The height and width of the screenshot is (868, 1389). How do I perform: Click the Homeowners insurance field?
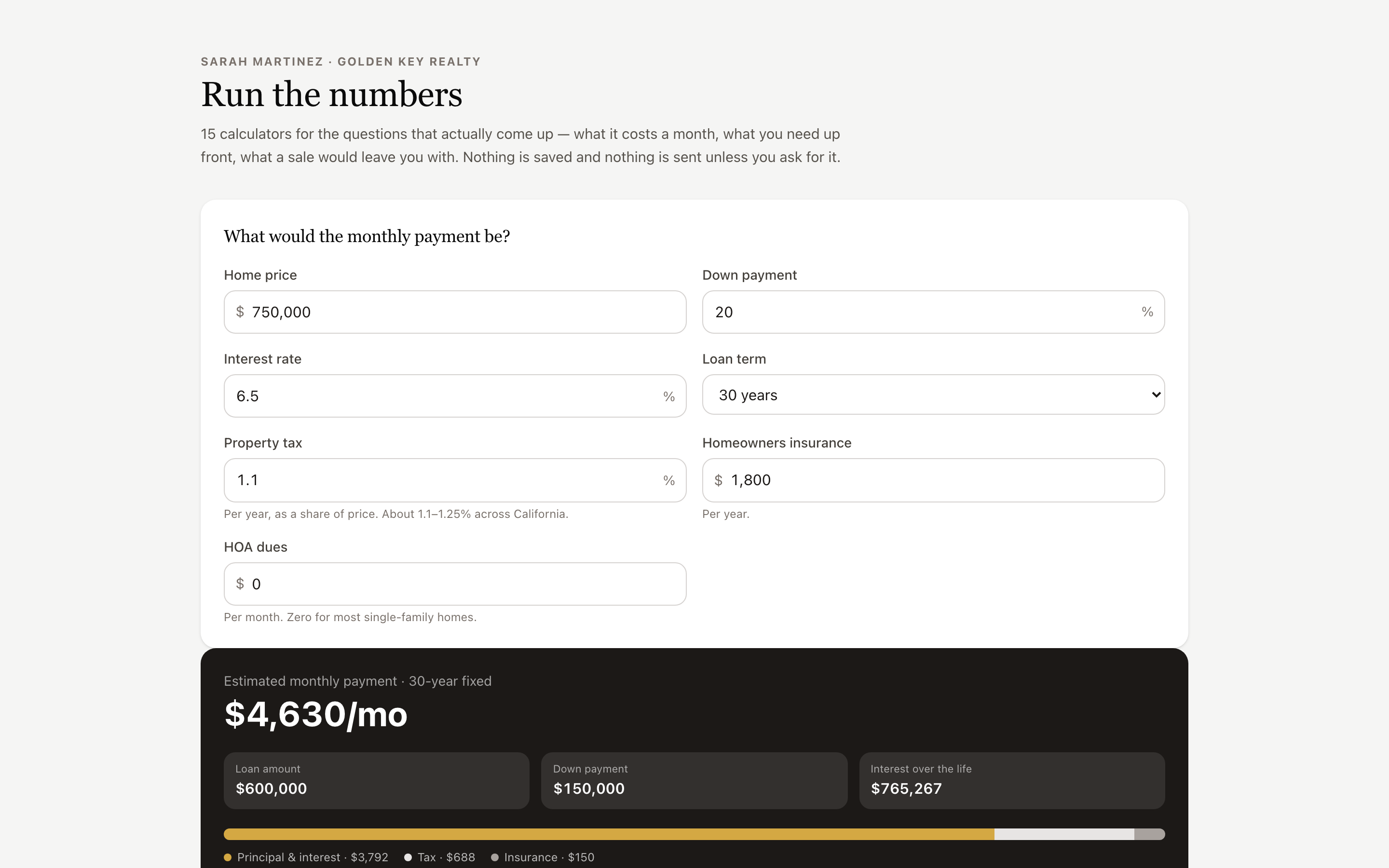(933, 480)
